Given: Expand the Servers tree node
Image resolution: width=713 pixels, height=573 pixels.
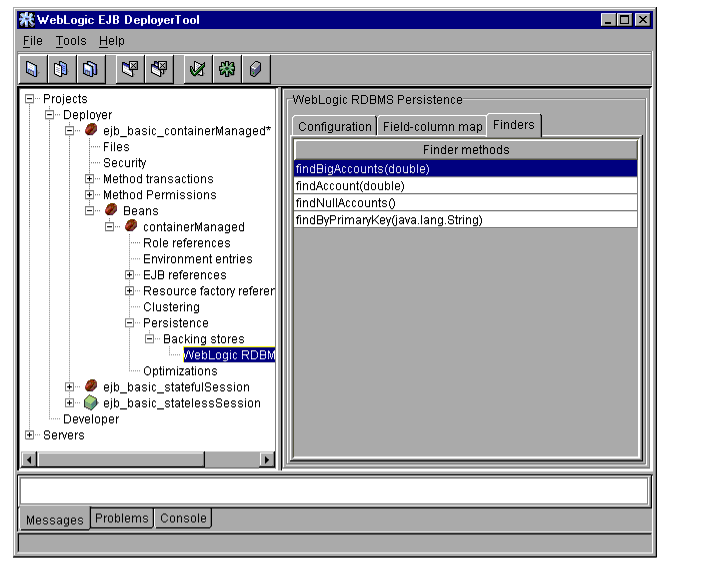Looking at the screenshot, I should 30,435.
